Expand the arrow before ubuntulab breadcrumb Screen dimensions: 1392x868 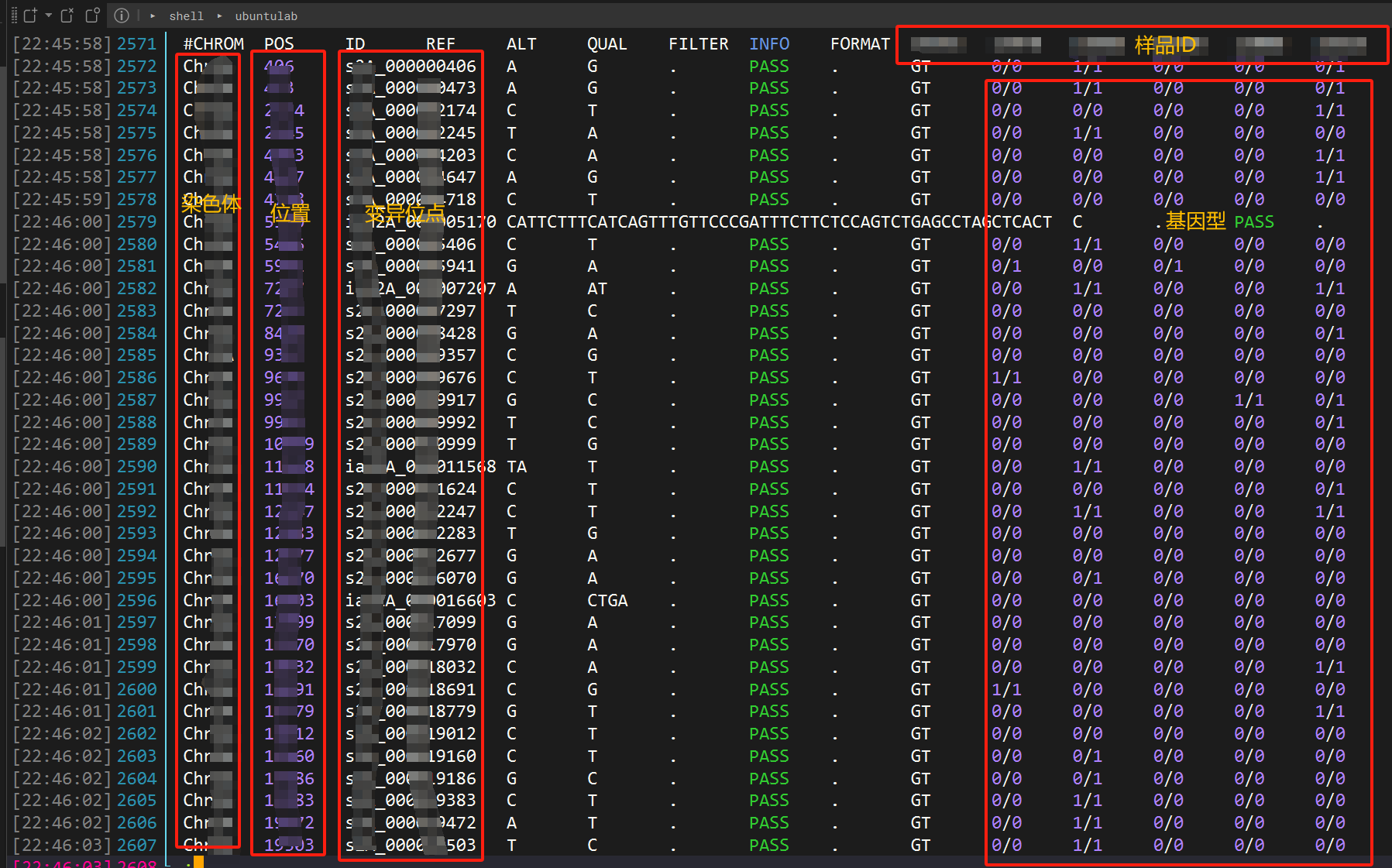coord(219,15)
